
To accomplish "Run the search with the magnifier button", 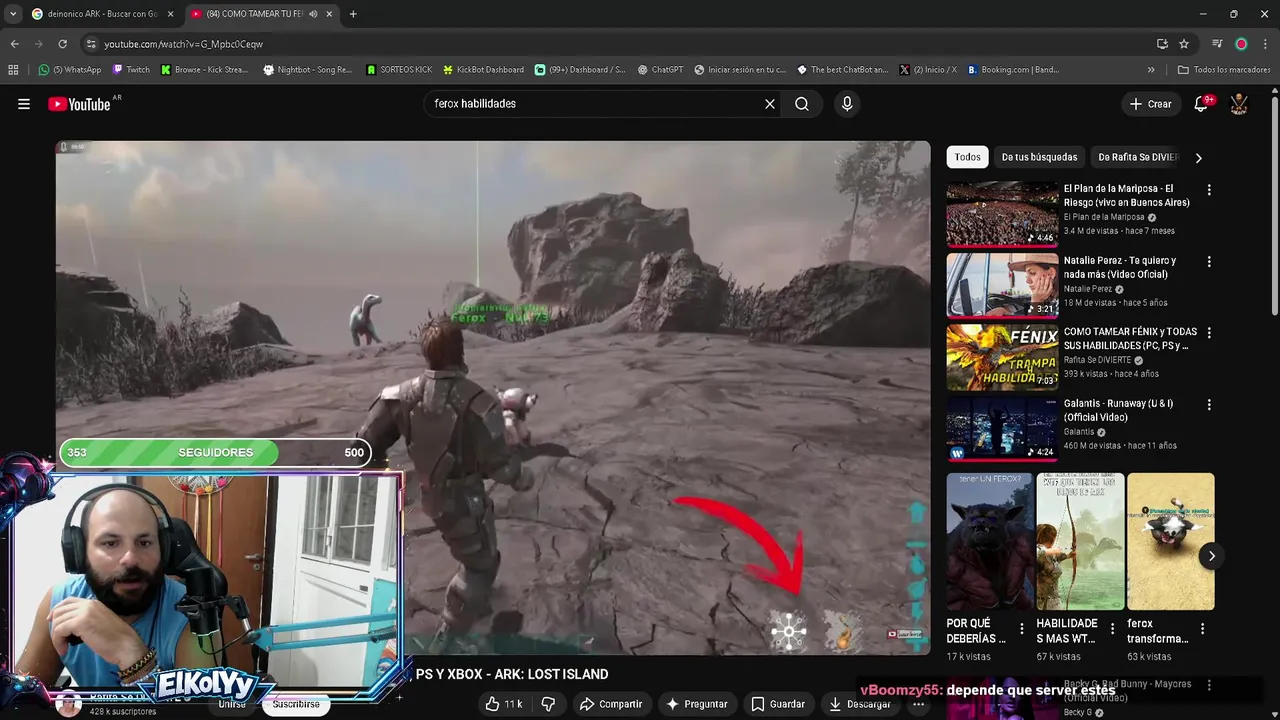I will tap(802, 104).
